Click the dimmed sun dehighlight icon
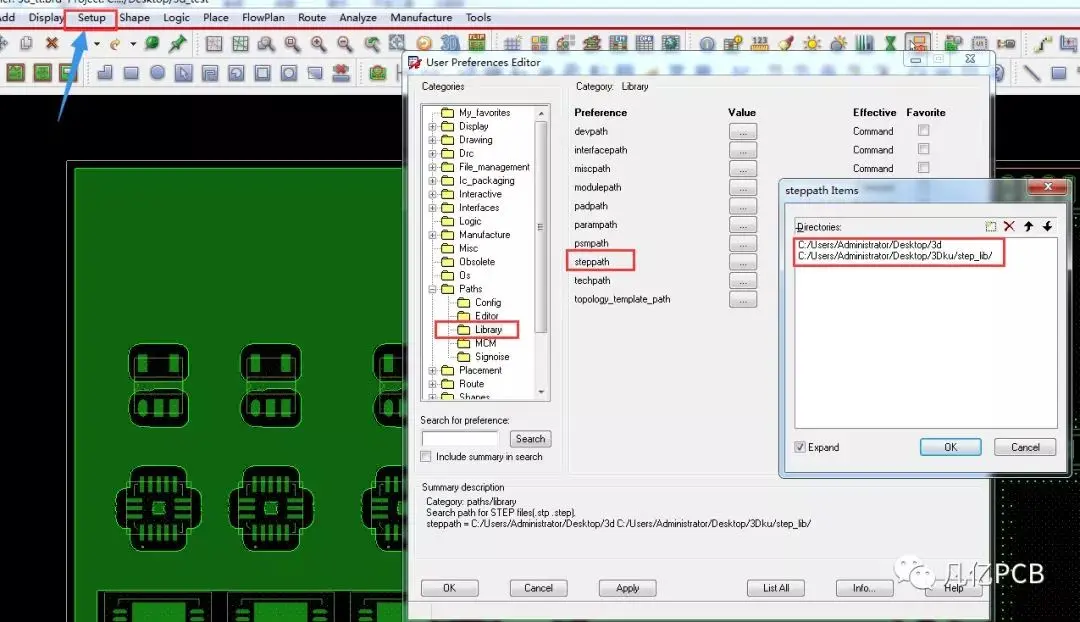Image resolution: width=1080 pixels, height=622 pixels. [838, 44]
